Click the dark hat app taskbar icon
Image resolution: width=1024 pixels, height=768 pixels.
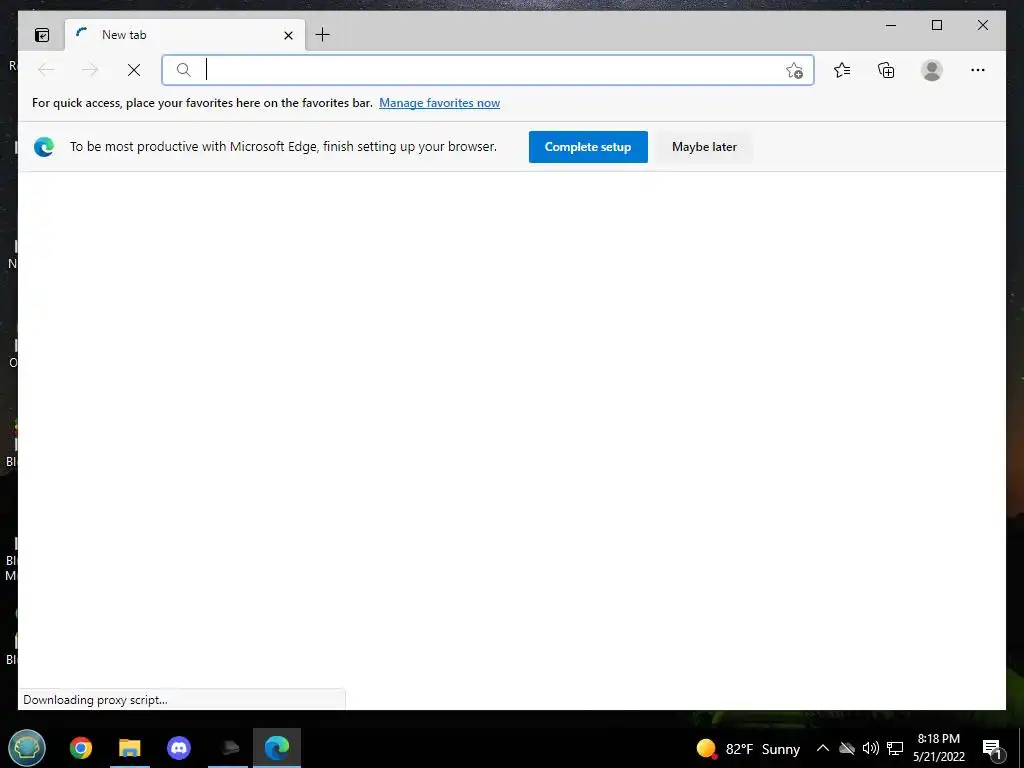229,748
